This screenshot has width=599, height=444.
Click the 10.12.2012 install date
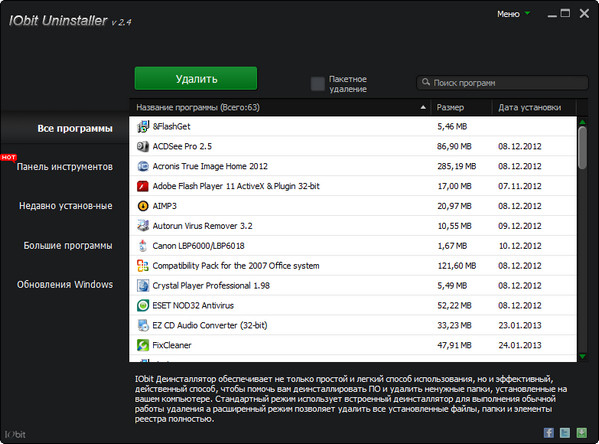pyautogui.click(x=520, y=246)
